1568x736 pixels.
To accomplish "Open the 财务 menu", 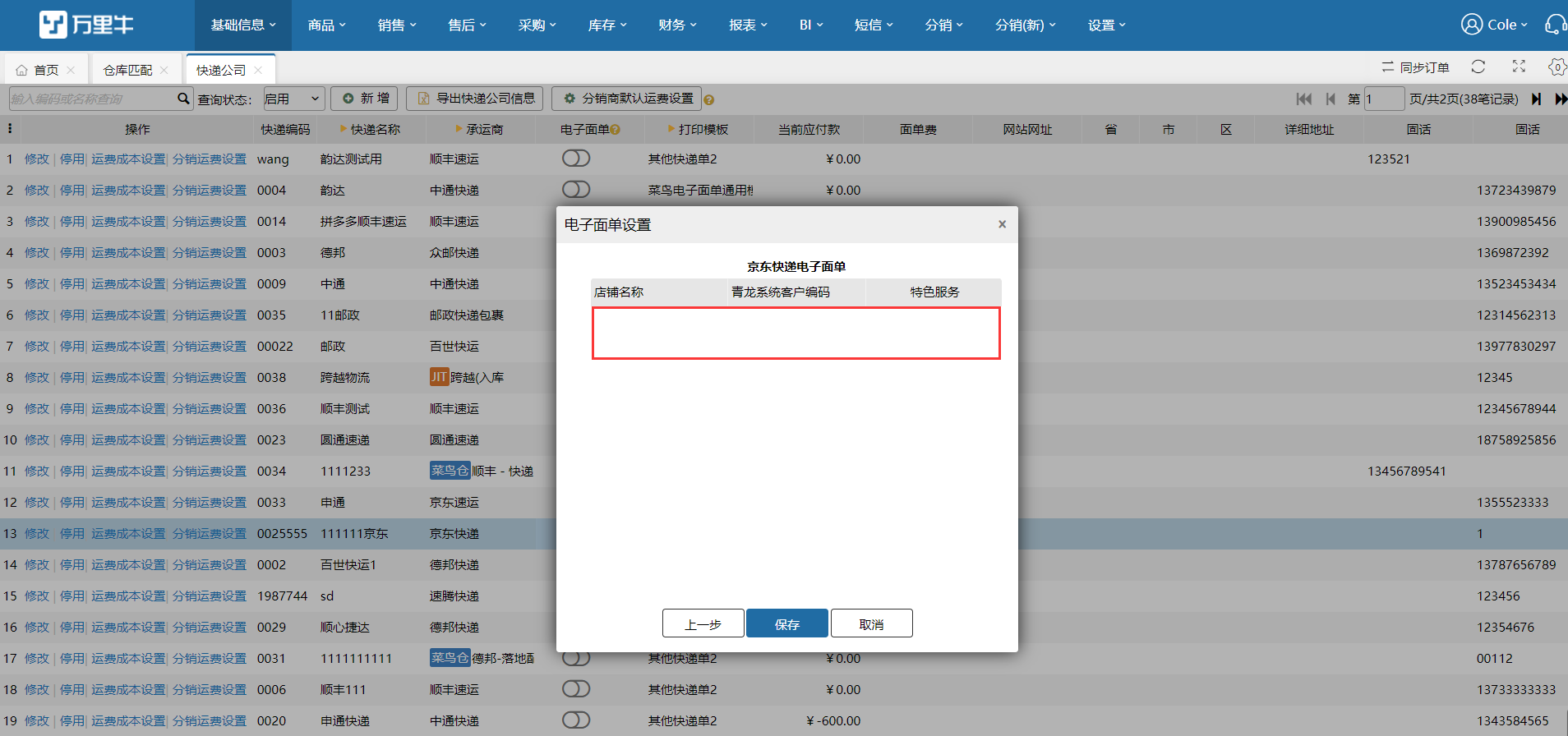I will [x=677, y=25].
